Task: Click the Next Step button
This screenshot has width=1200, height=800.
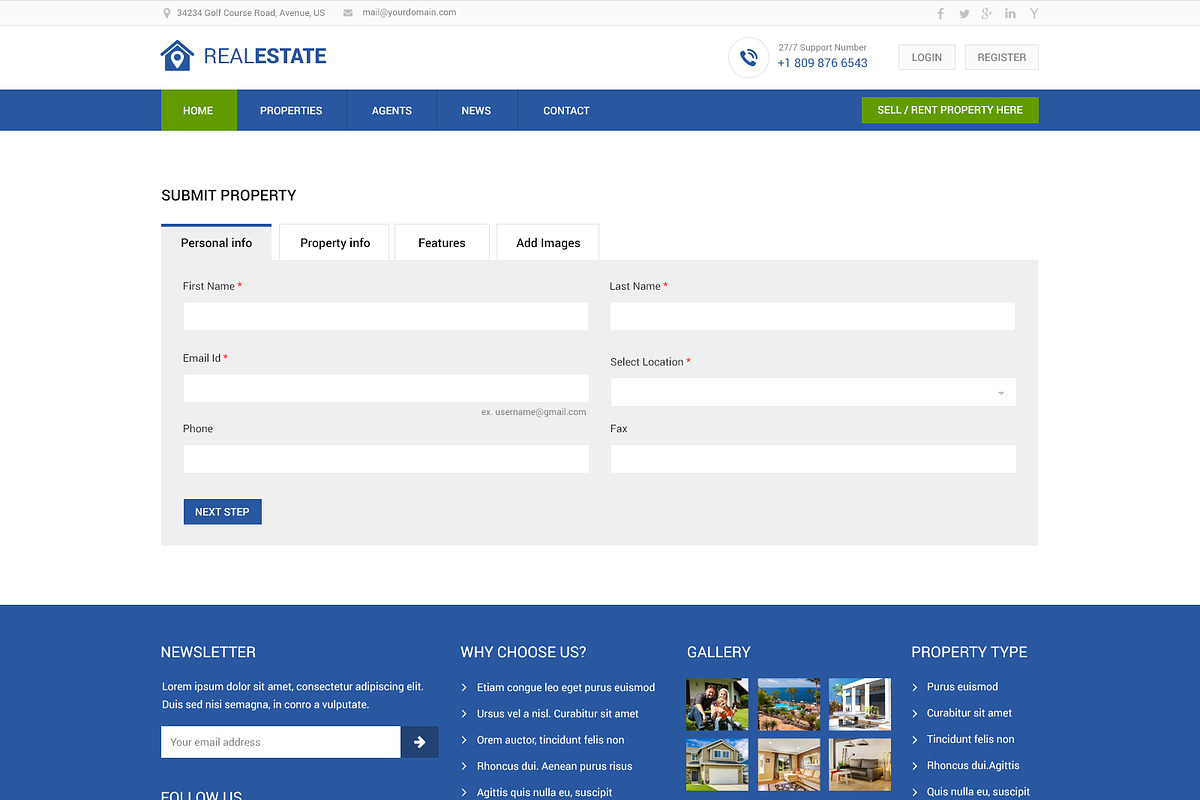Action: click(222, 512)
